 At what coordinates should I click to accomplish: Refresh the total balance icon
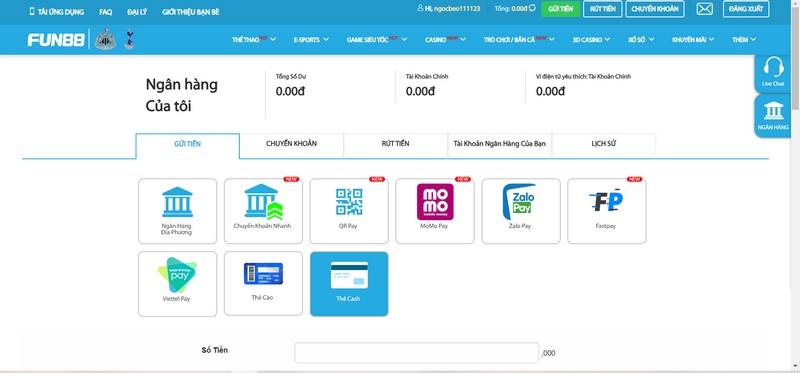click(532, 8)
